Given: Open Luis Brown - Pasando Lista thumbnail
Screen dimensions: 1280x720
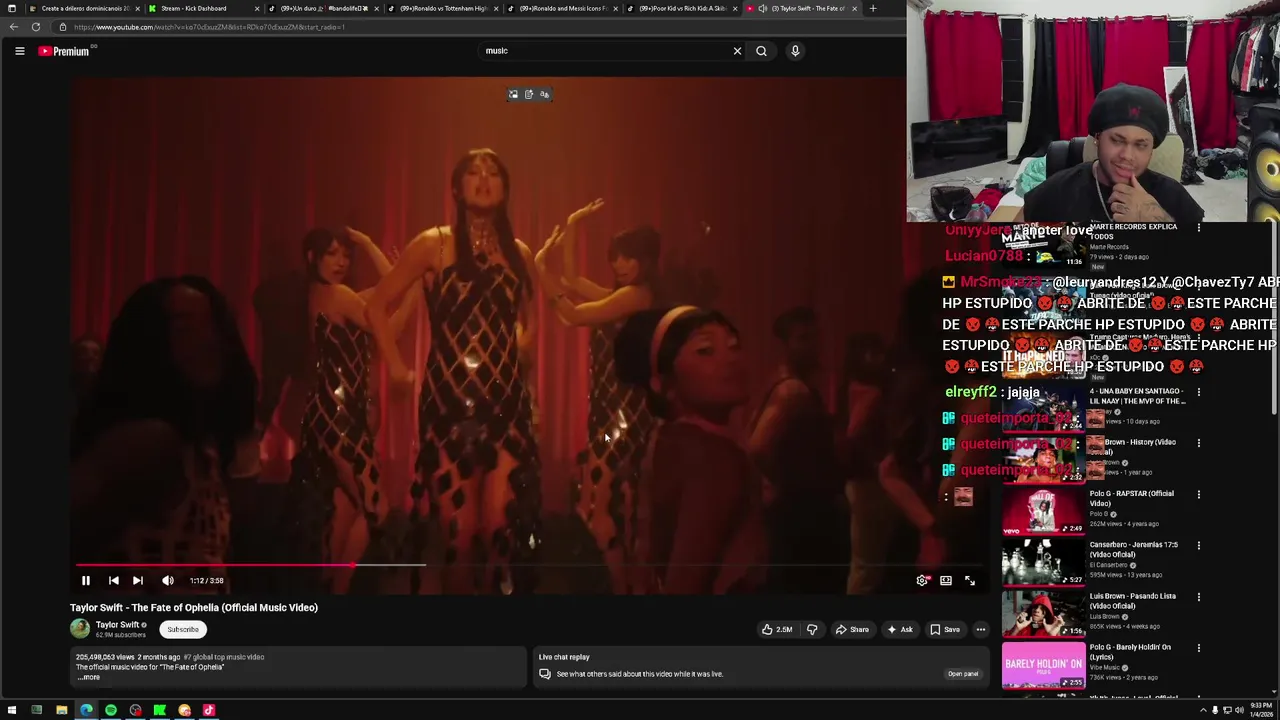Looking at the screenshot, I should coord(1043,613).
